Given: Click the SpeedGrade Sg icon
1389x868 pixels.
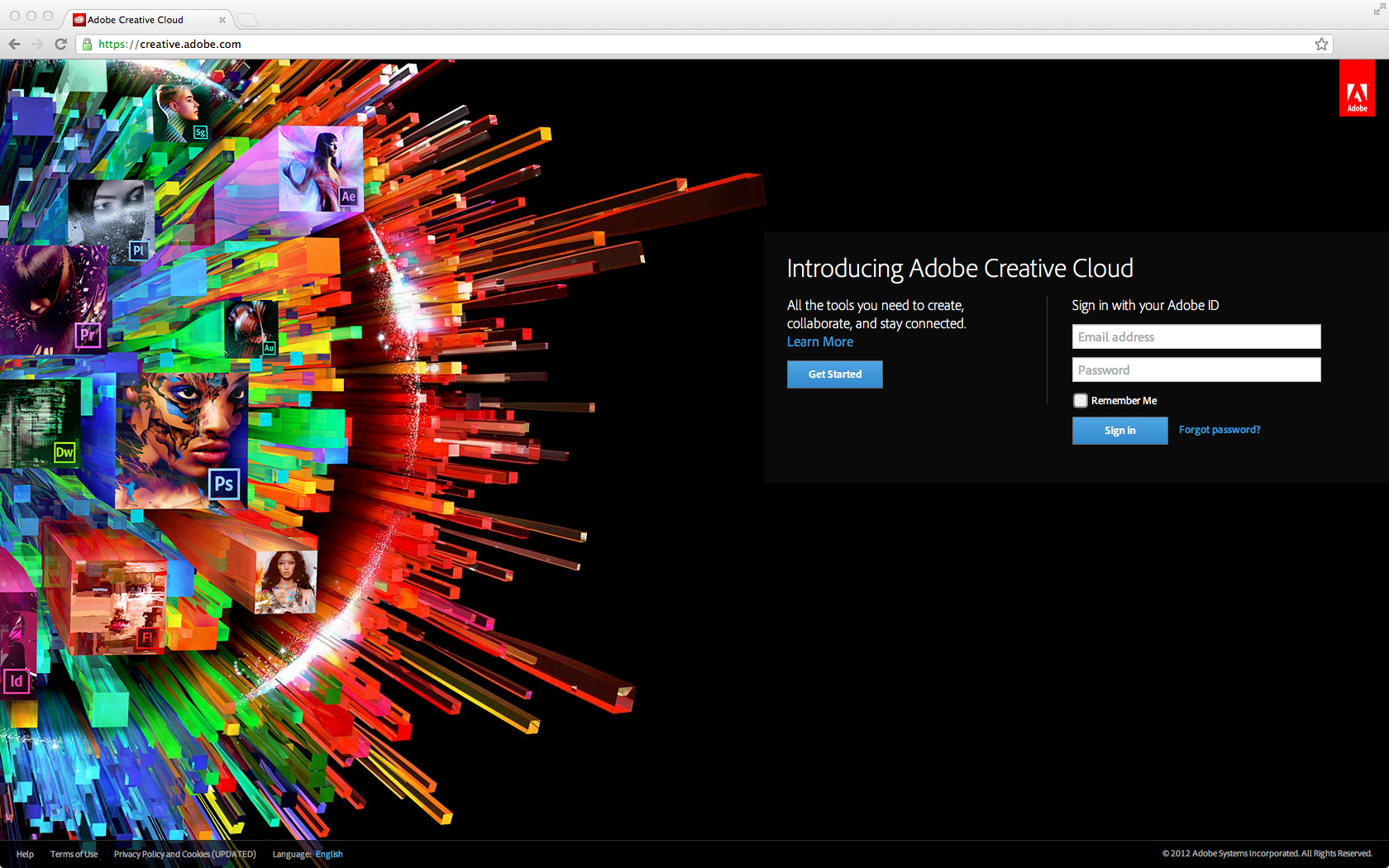Looking at the screenshot, I should click(x=200, y=132).
